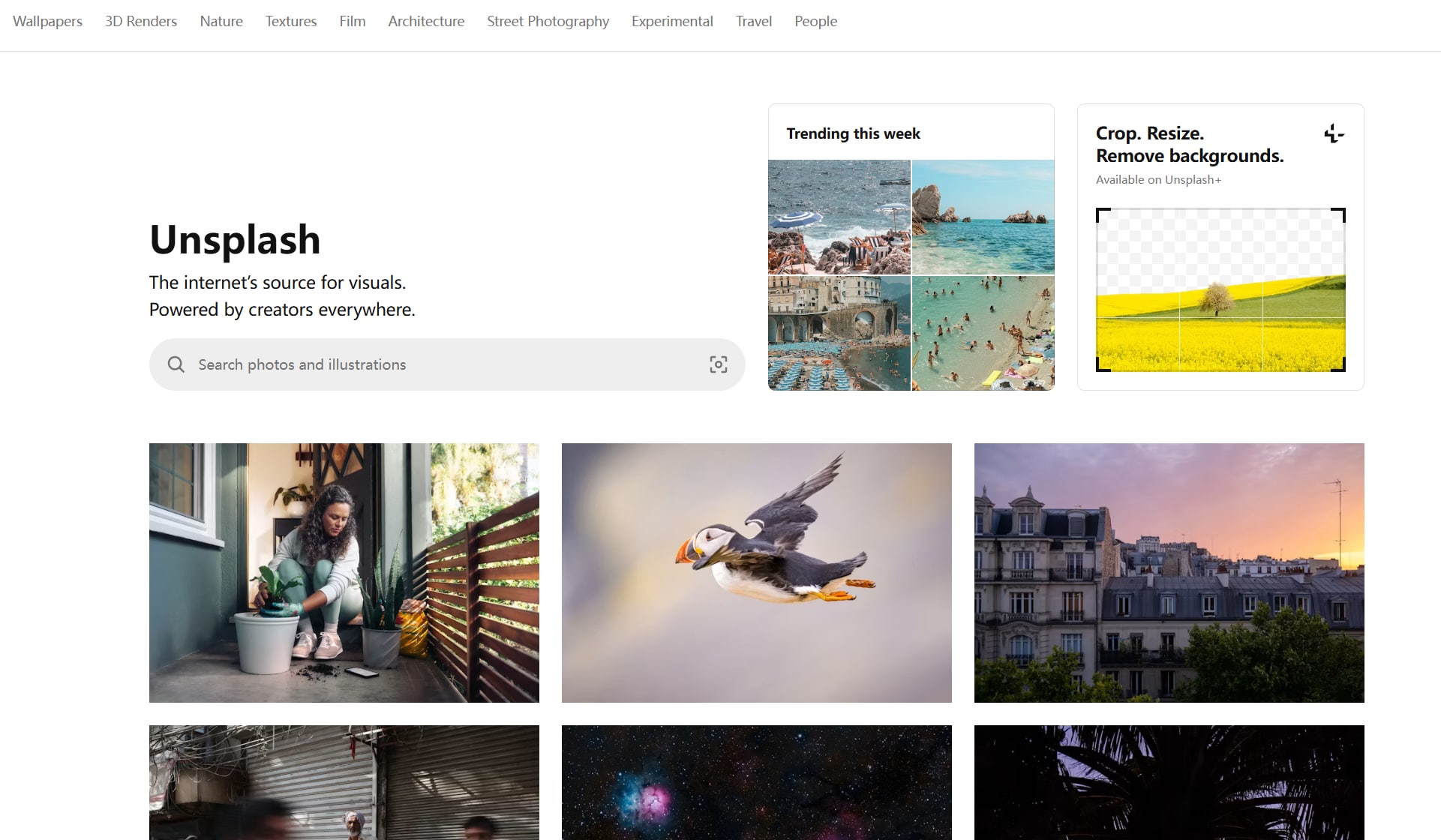
Task: Go to the Travel category
Action: (x=754, y=21)
